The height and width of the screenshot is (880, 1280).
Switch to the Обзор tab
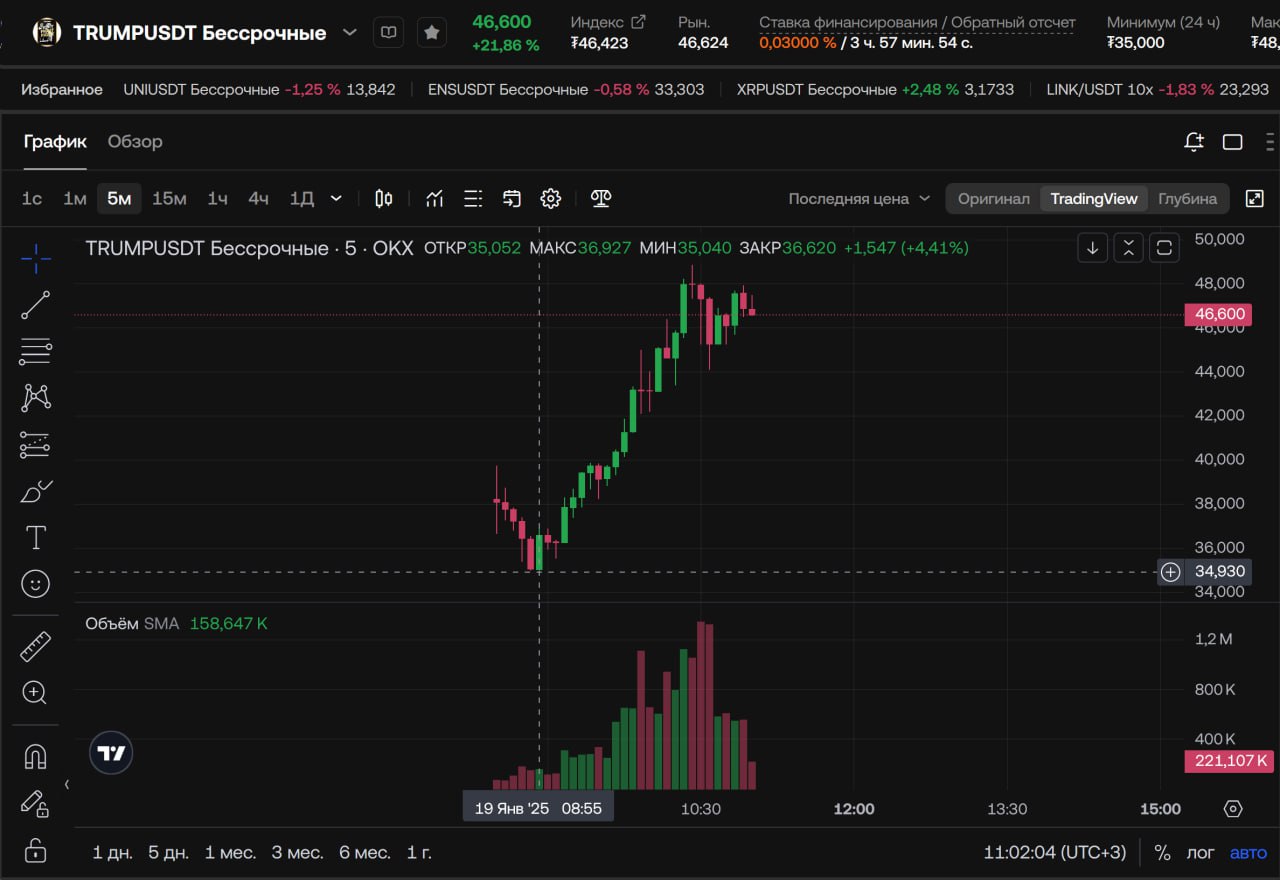tap(135, 142)
